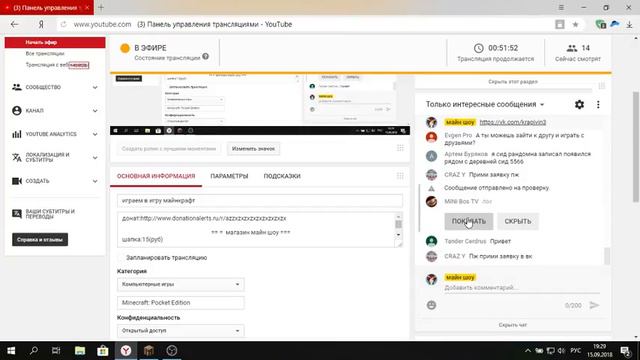Select Начать эфир in sidebar
Screen dimensions: 640x360
pos(55,42)
